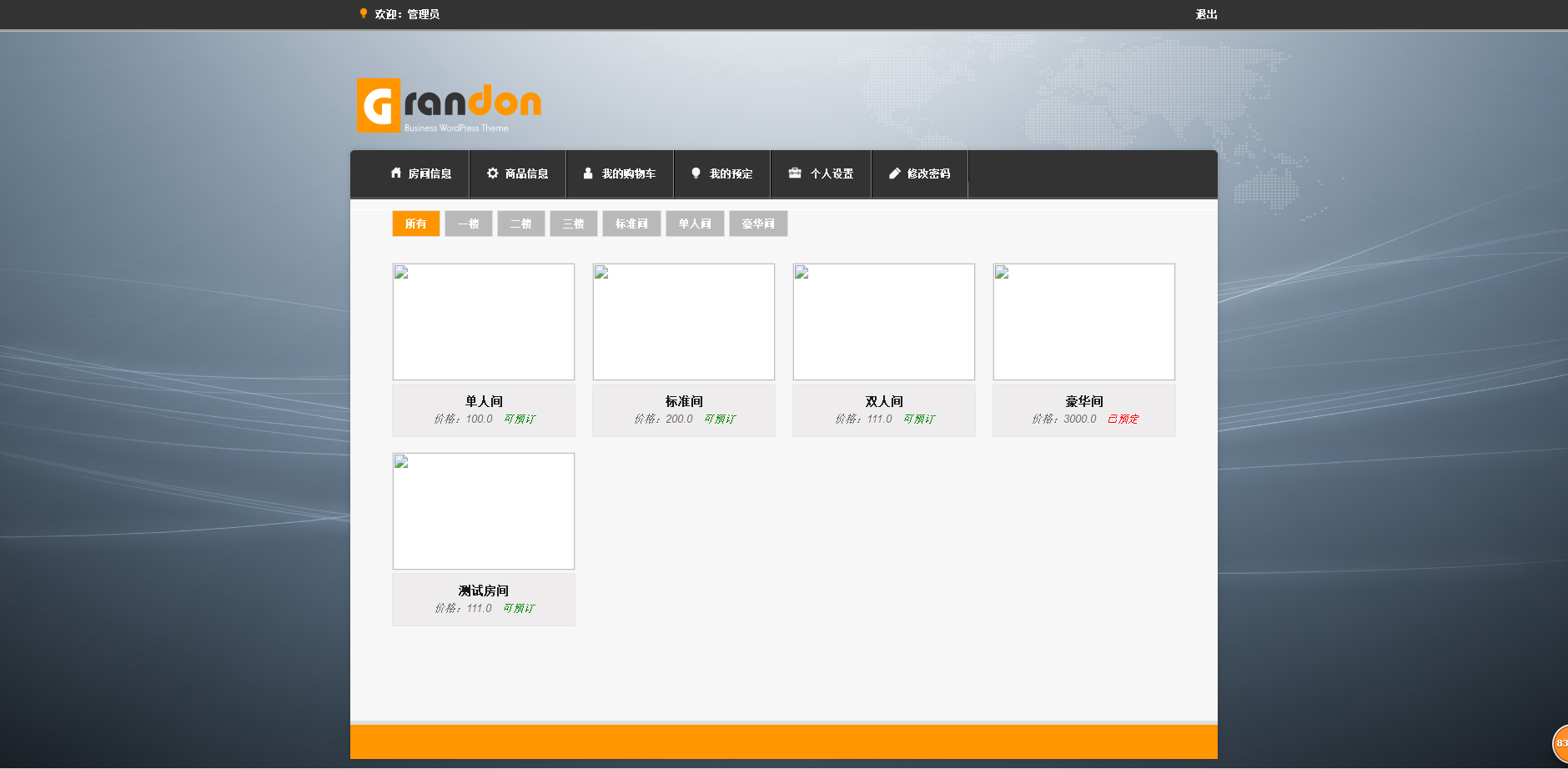The width and height of the screenshot is (1568, 769).
Task: Click the lightbulb icon for 我的预定
Action: tap(696, 173)
